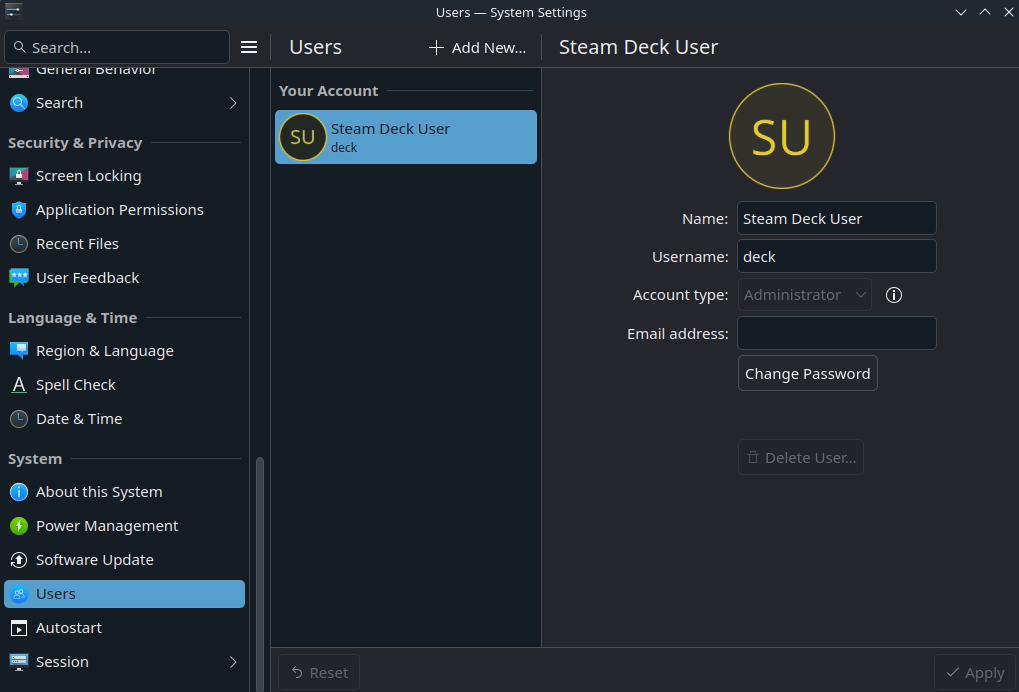The height and width of the screenshot is (692, 1019).
Task: Open User Feedback settings
Action: click(x=124, y=277)
